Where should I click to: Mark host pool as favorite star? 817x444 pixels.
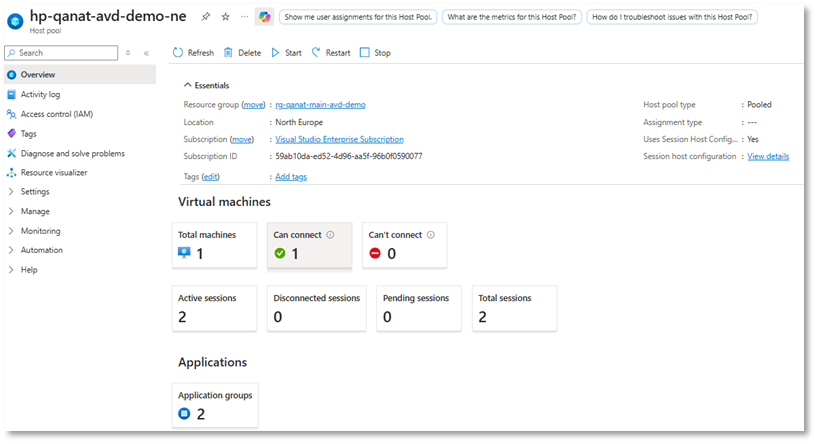225,17
